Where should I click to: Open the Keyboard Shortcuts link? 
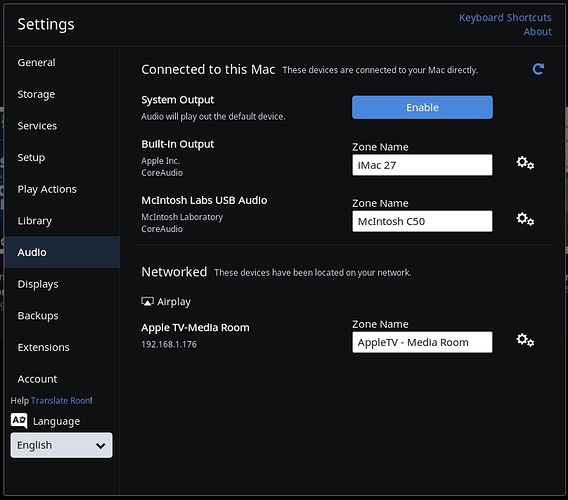coord(505,17)
